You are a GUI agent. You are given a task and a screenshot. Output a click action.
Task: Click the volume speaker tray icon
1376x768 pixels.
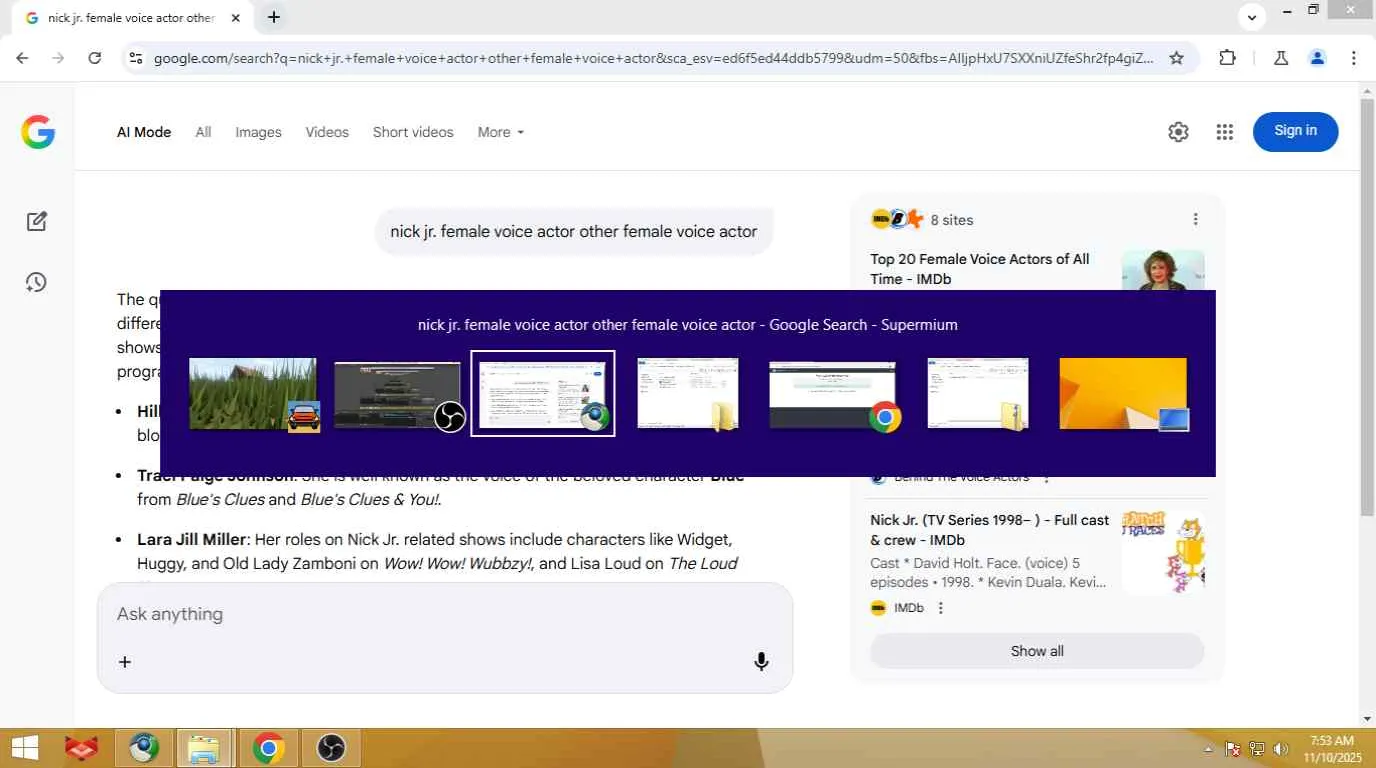coord(1281,749)
